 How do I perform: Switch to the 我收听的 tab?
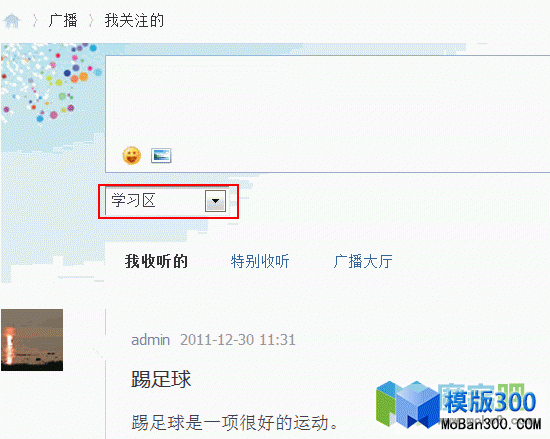[156, 261]
